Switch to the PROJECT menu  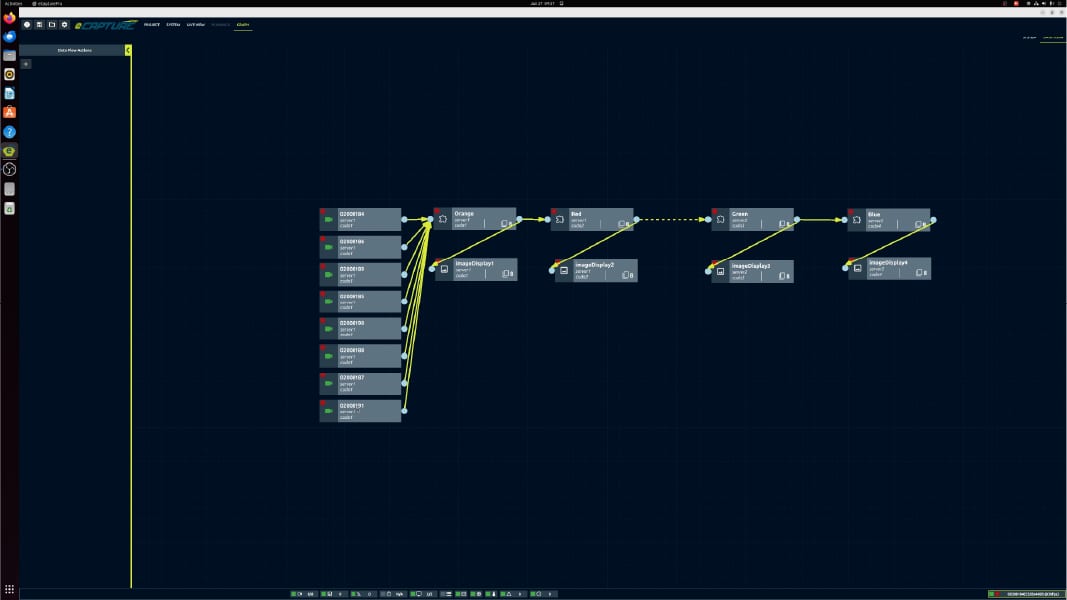(152, 24)
